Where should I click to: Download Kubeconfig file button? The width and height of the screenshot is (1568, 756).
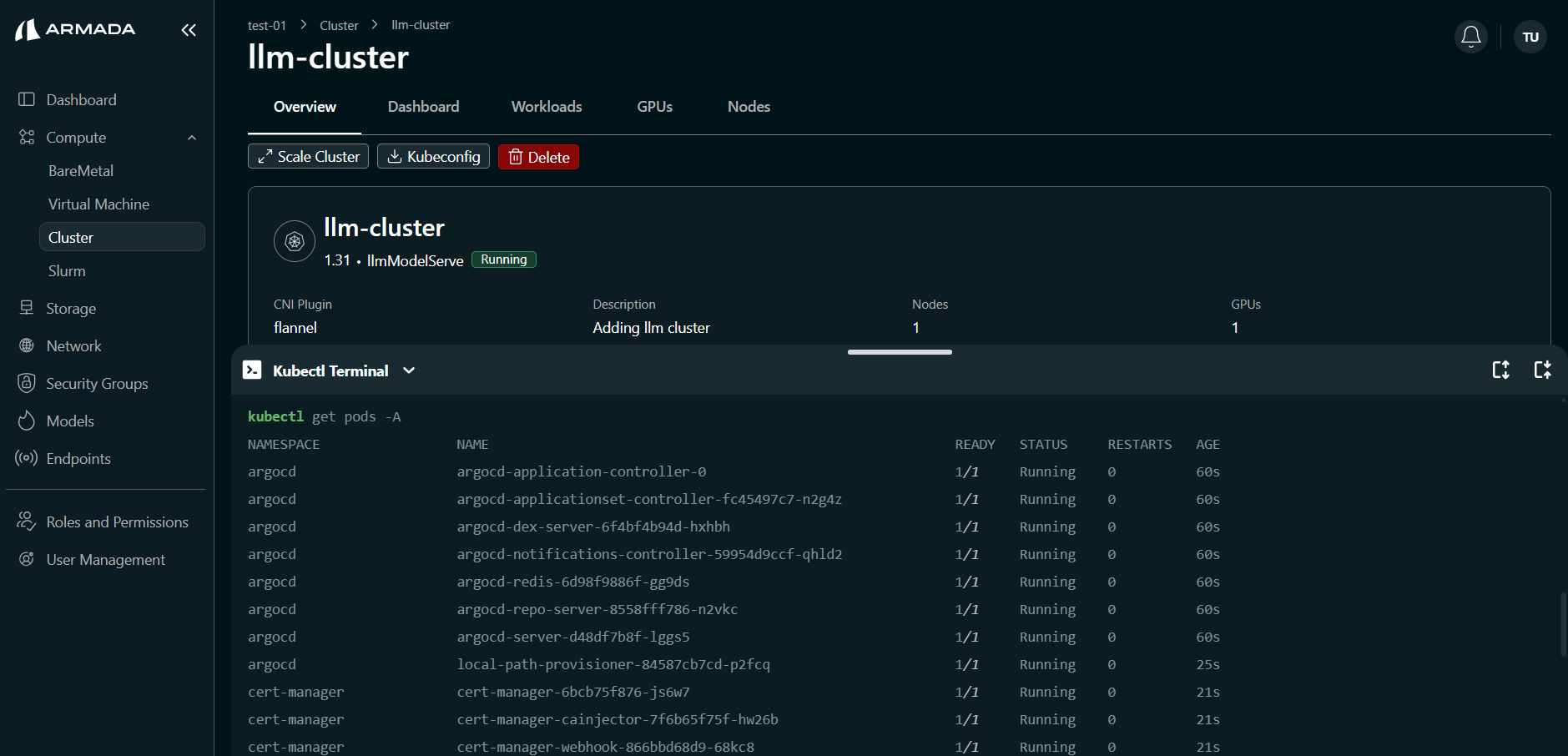coord(433,157)
